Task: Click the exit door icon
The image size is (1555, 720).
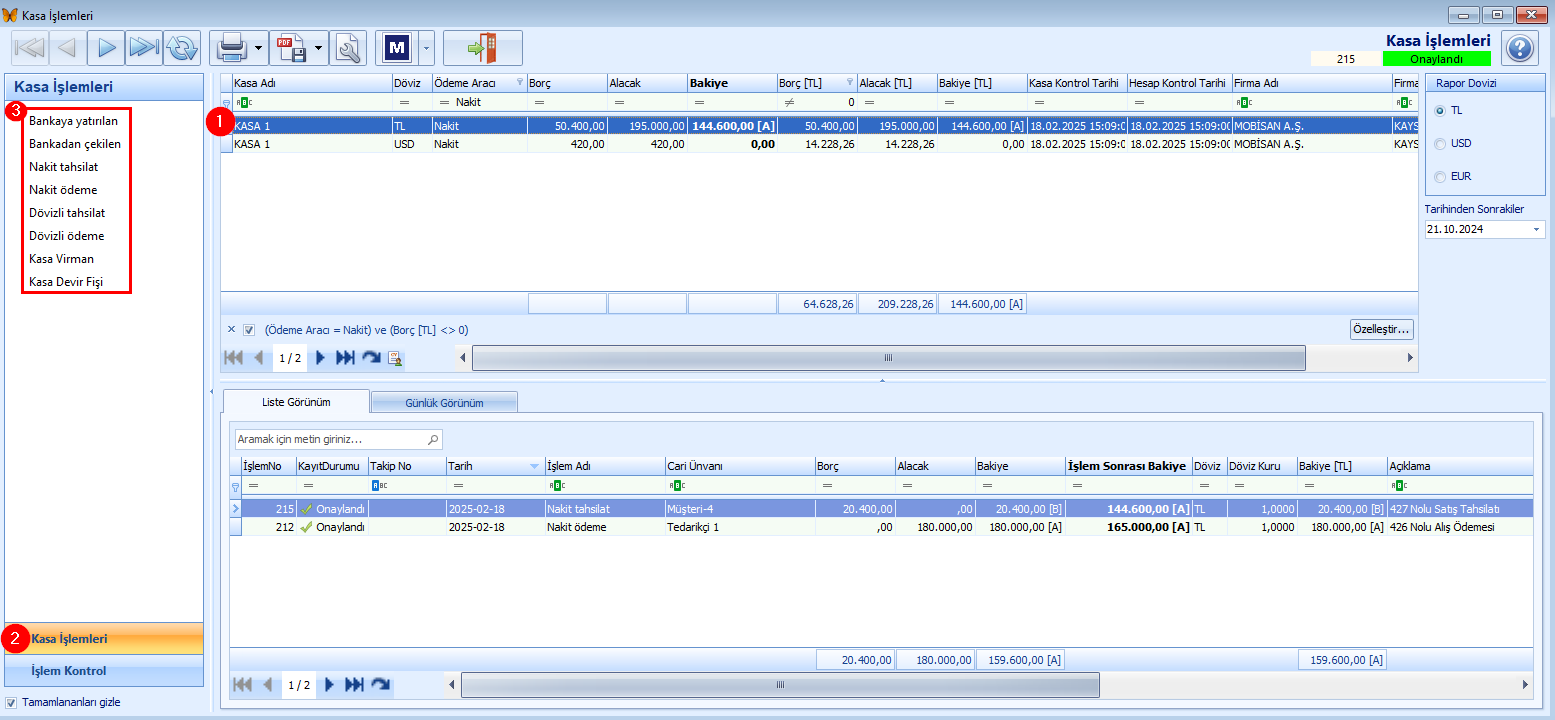Action: [483, 47]
